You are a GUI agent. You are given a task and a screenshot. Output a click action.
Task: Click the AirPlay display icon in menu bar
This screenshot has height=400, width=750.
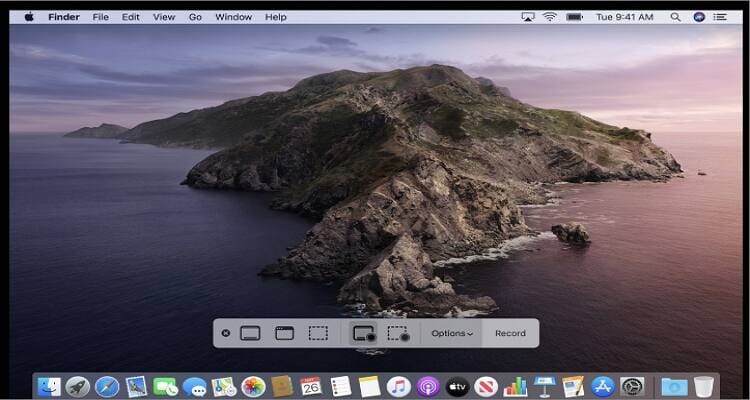528,17
